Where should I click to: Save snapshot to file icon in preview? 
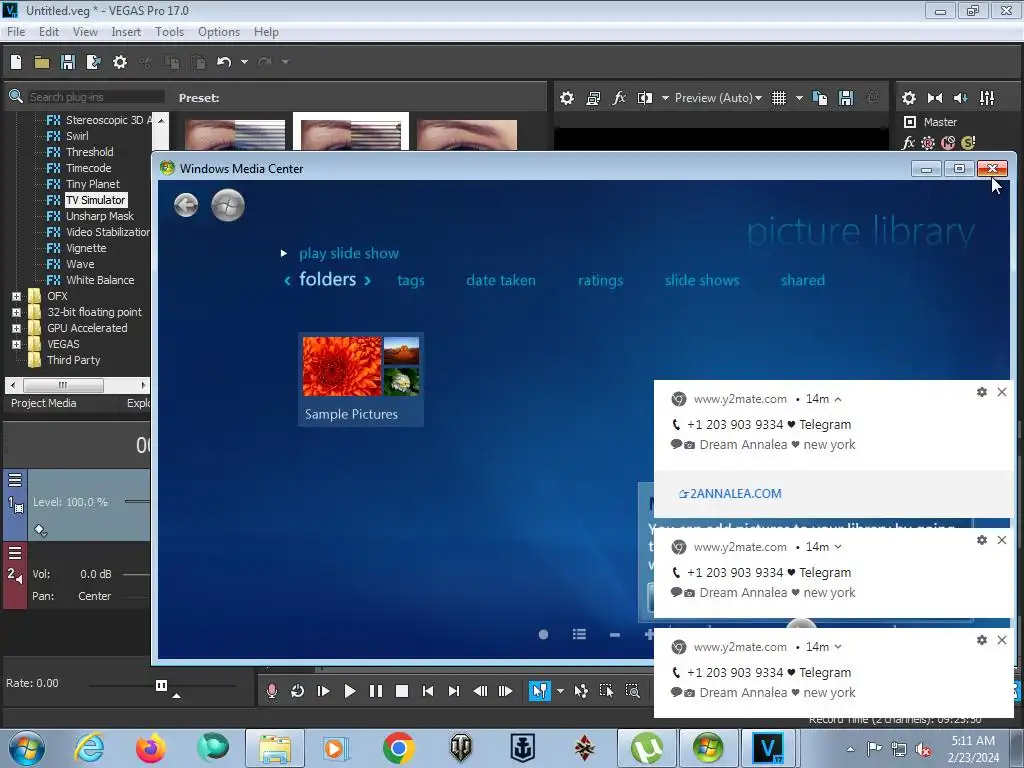point(846,98)
